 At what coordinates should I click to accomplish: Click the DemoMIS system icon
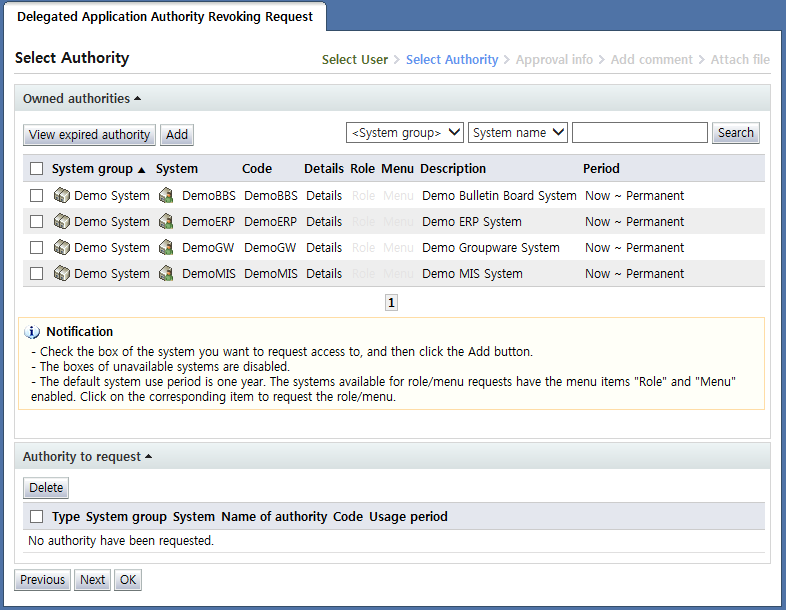click(x=166, y=274)
